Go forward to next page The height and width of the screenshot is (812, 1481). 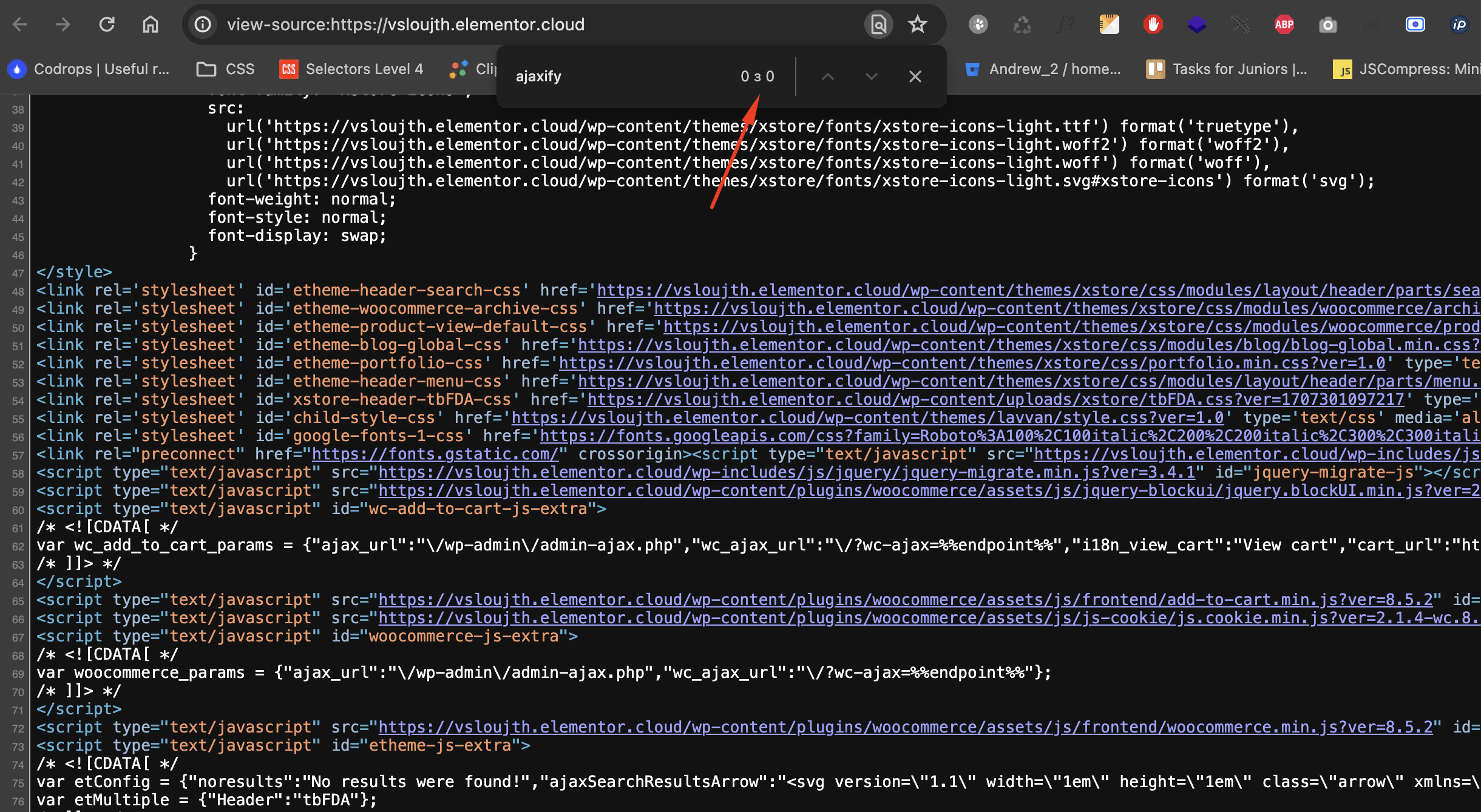(x=63, y=24)
